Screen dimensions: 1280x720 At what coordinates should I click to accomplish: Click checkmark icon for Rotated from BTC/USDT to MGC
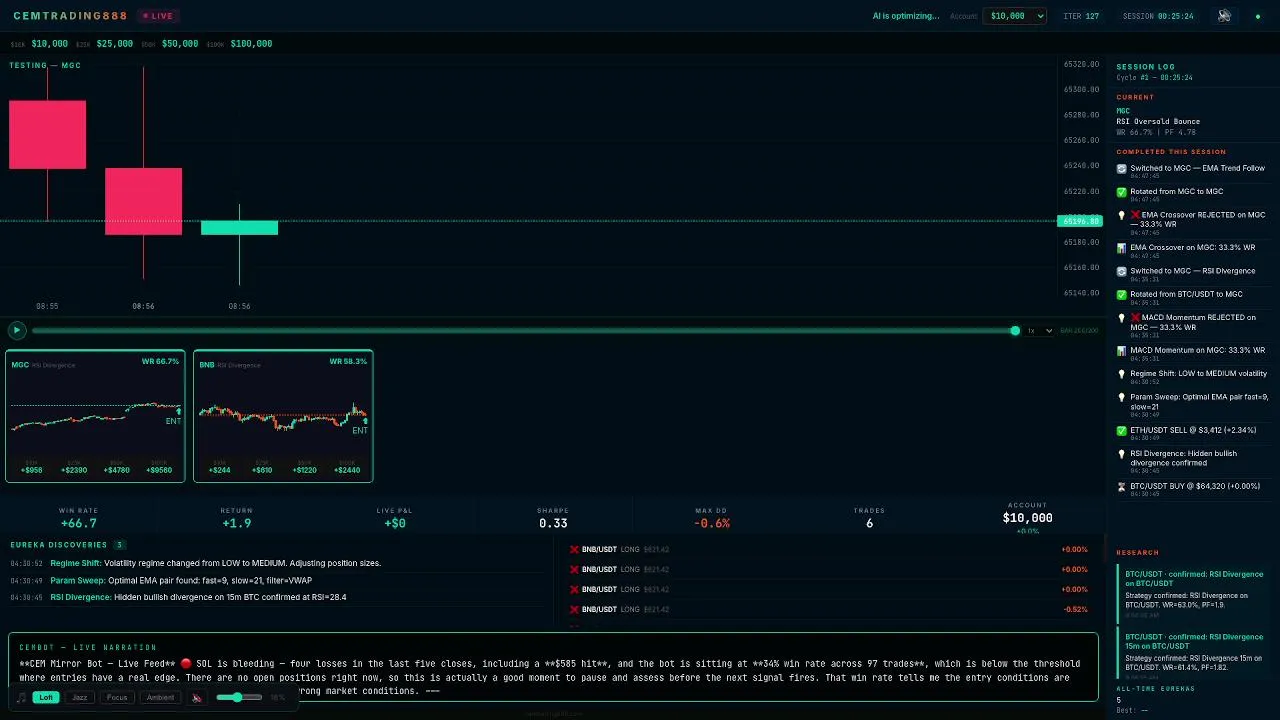coord(1121,295)
